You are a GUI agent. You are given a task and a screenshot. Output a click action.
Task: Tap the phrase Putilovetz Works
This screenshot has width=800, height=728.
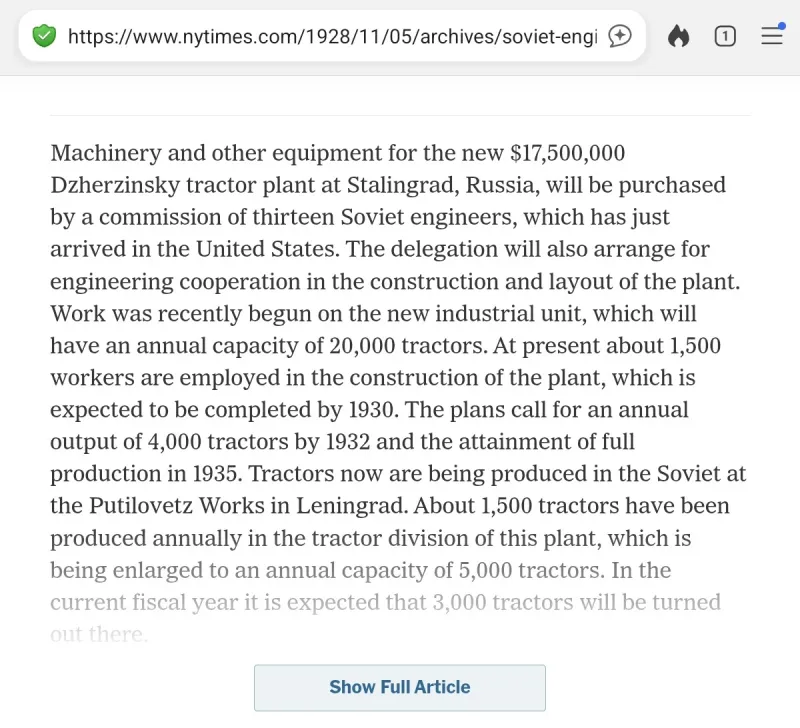pos(177,506)
